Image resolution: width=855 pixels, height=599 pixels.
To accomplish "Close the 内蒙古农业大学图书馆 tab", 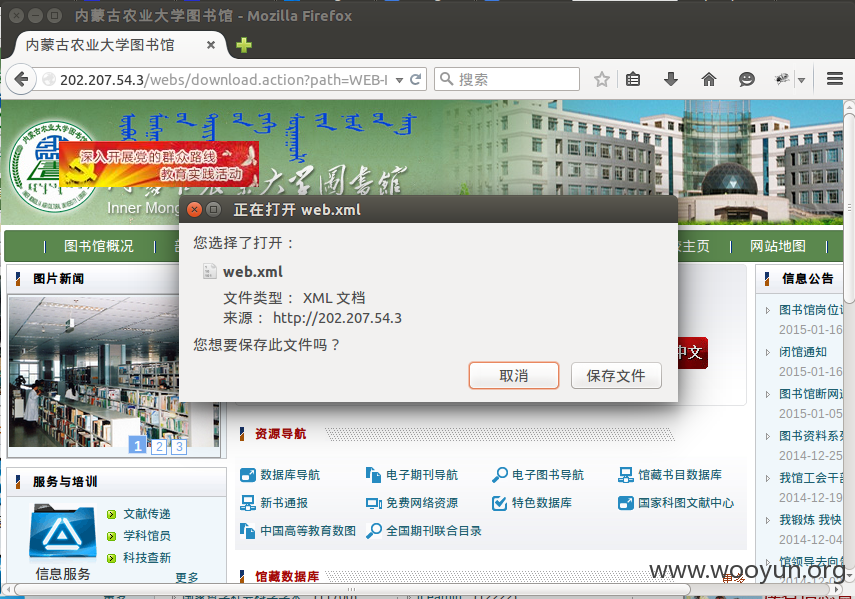I will tap(210, 45).
